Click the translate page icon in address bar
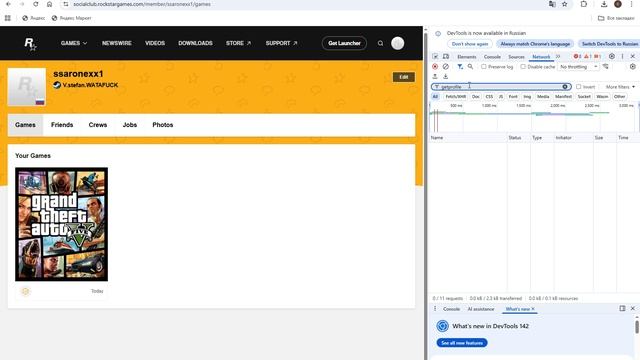The height and width of the screenshot is (360, 640). coord(552,4)
